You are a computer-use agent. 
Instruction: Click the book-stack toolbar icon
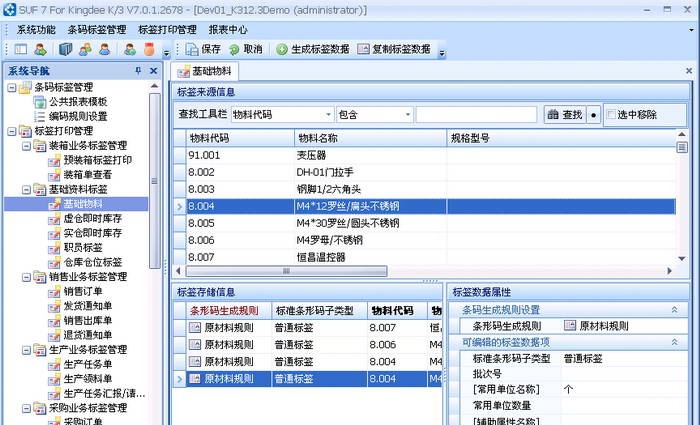(65, 50)
